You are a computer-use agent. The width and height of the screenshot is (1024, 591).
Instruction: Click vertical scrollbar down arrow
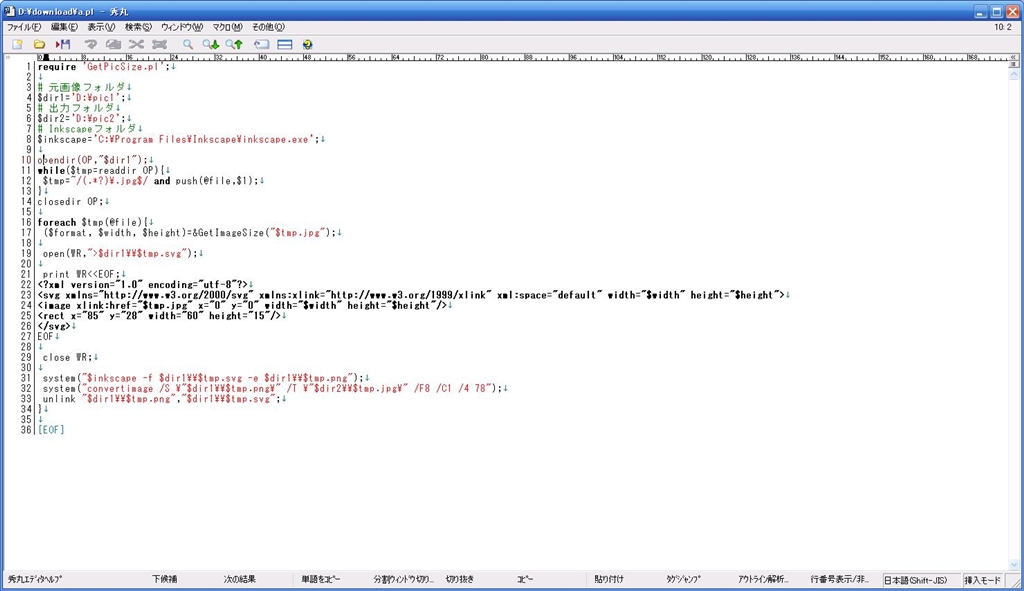click(1014, 565)
